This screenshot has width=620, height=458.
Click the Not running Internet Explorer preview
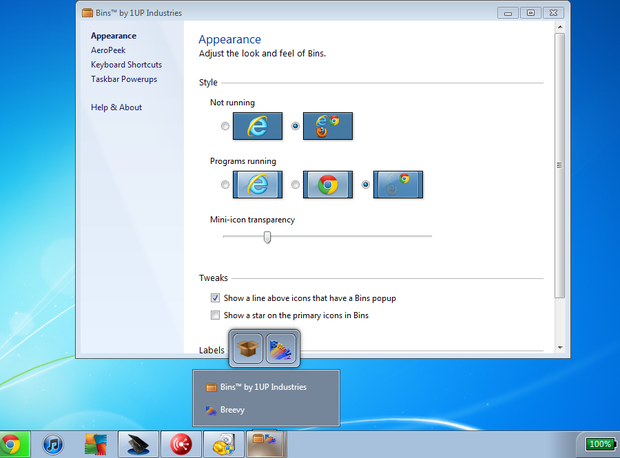(x=258, y=126)
